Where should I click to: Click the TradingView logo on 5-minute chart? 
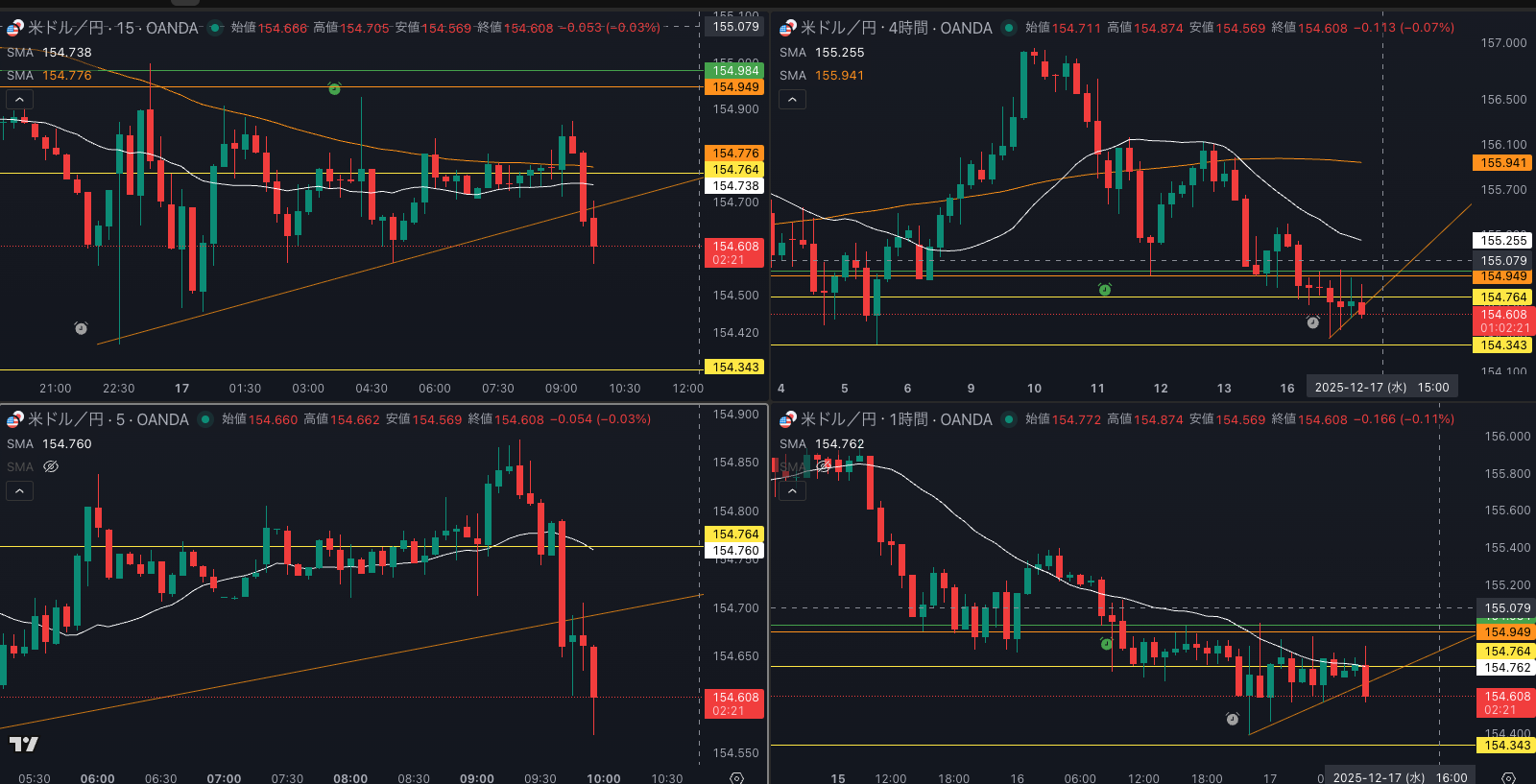click(23, 744)
